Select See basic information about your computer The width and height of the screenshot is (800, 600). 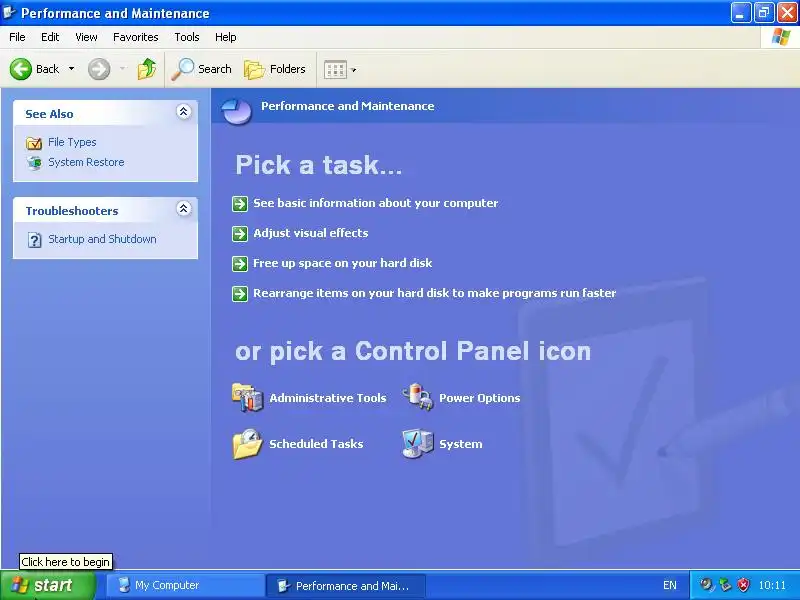click(x=376, y=203)
